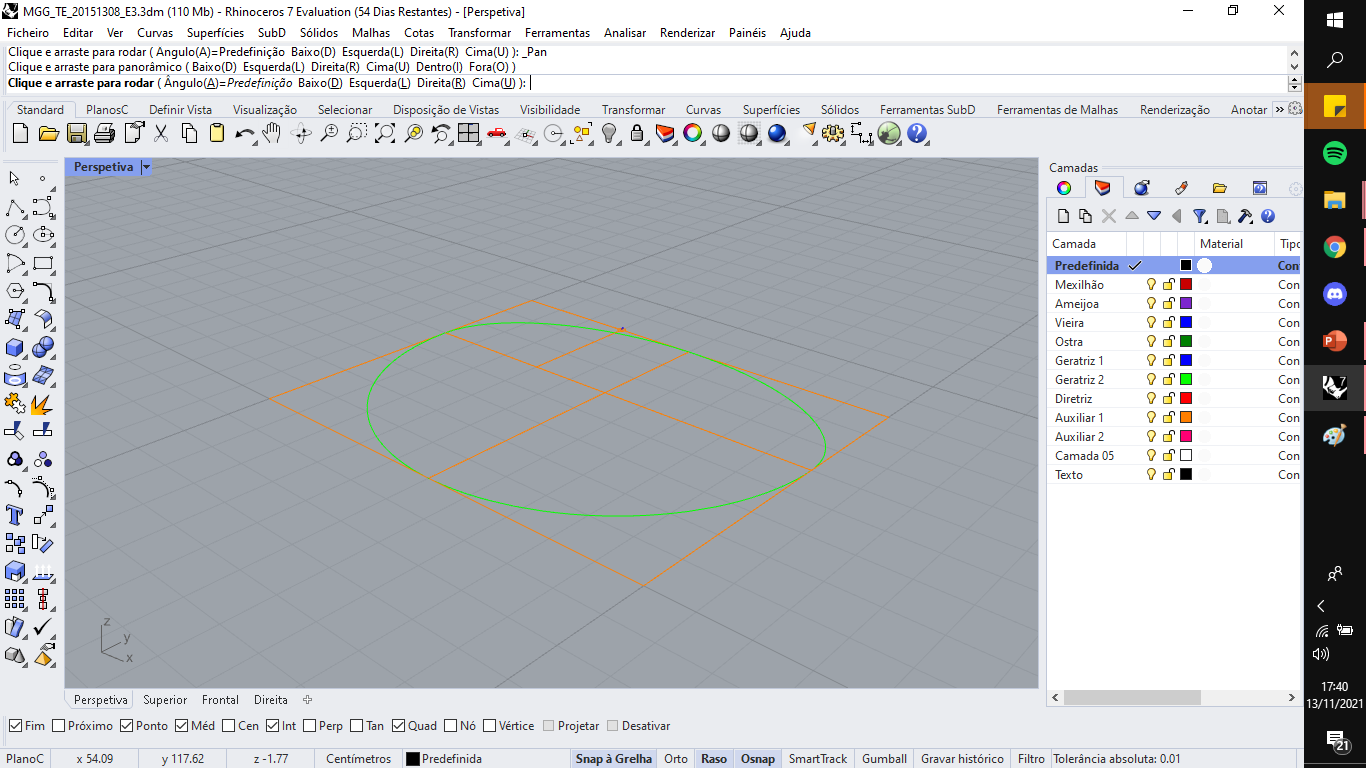Toggle the Fim osnap checkbox
1366x768 pixels.
(16, 726)
